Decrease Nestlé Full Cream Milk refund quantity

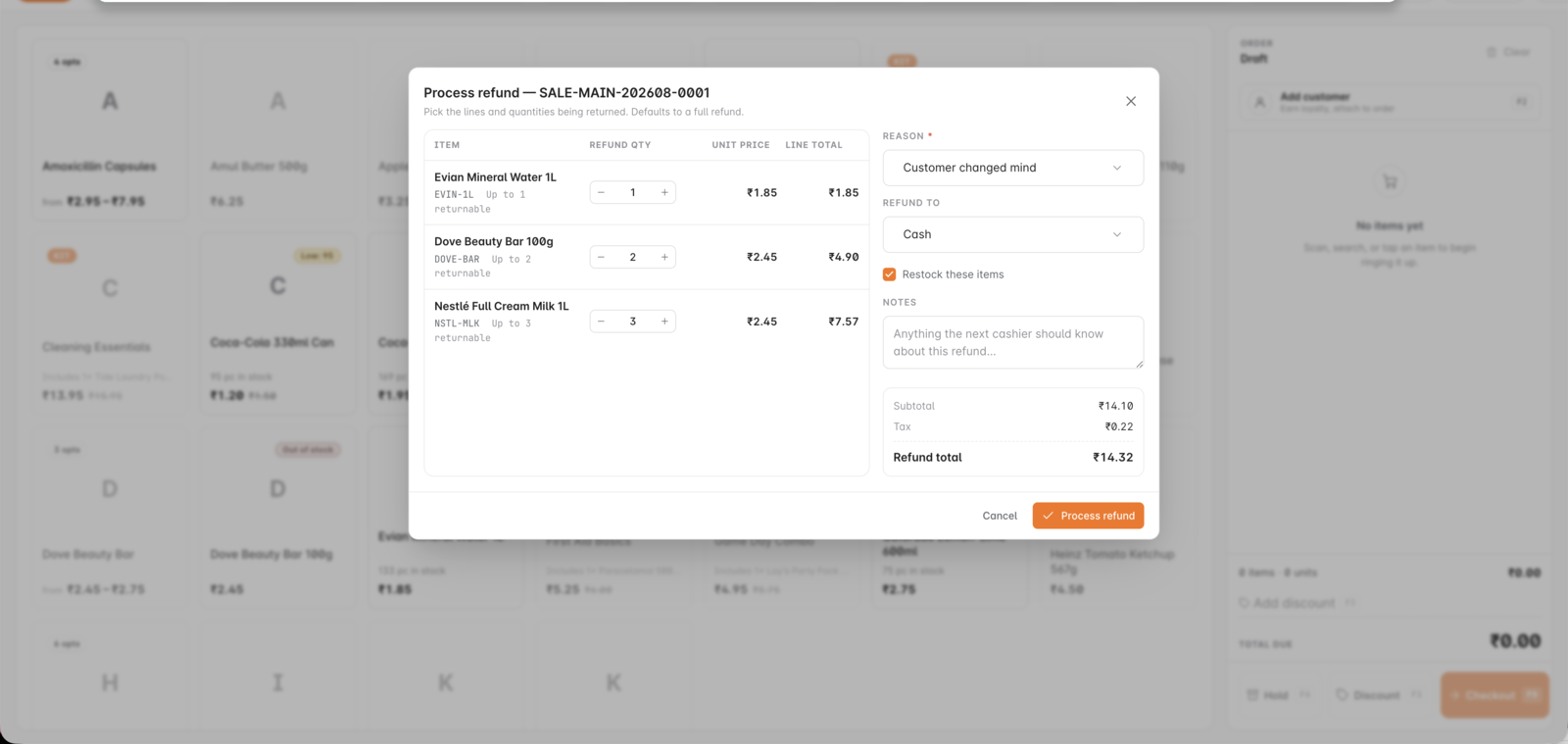click(x=602, y=322)
